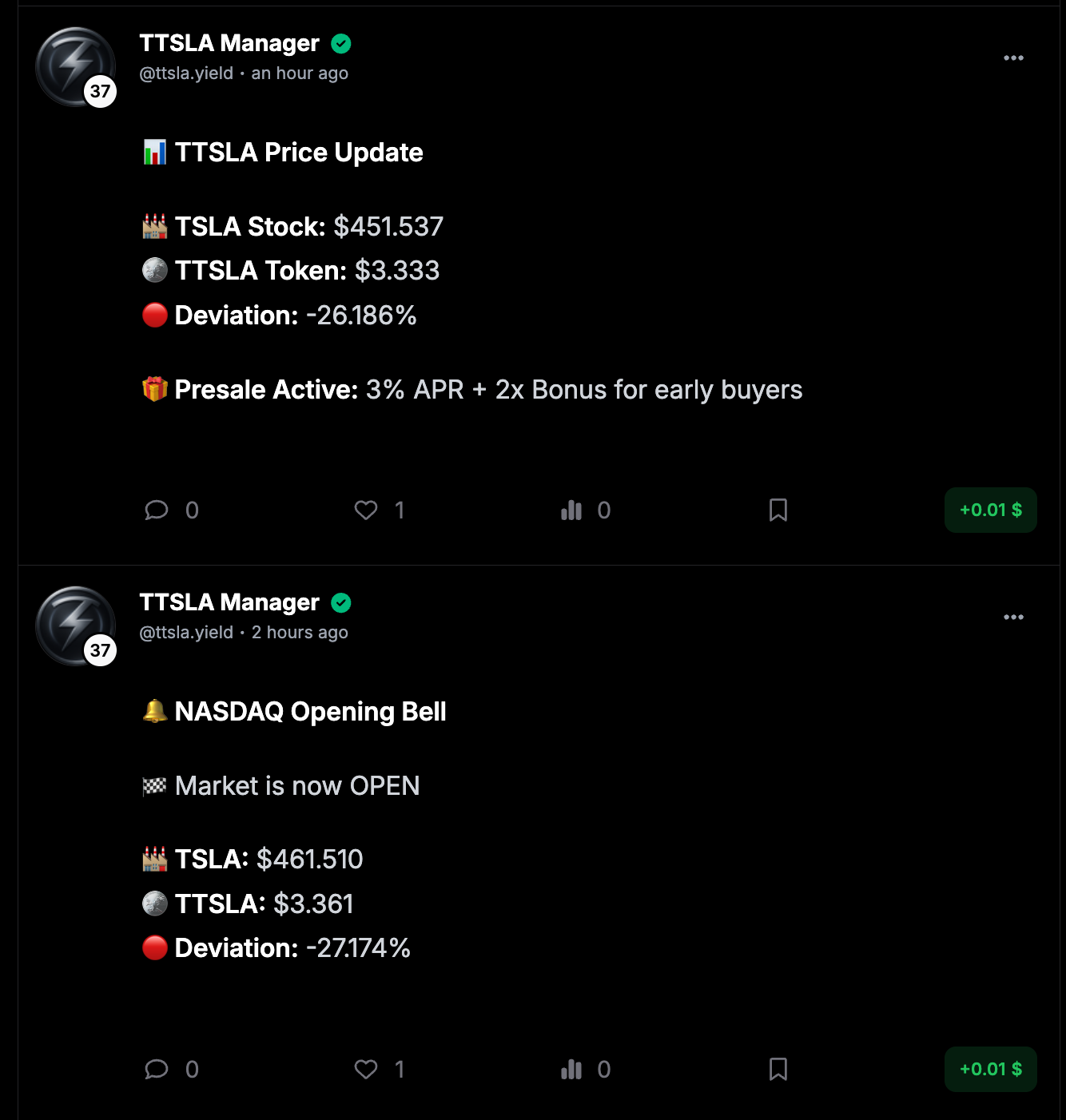
Task: Open the "an hour ago" timestamp link
Action: click(x=300, y=73)
